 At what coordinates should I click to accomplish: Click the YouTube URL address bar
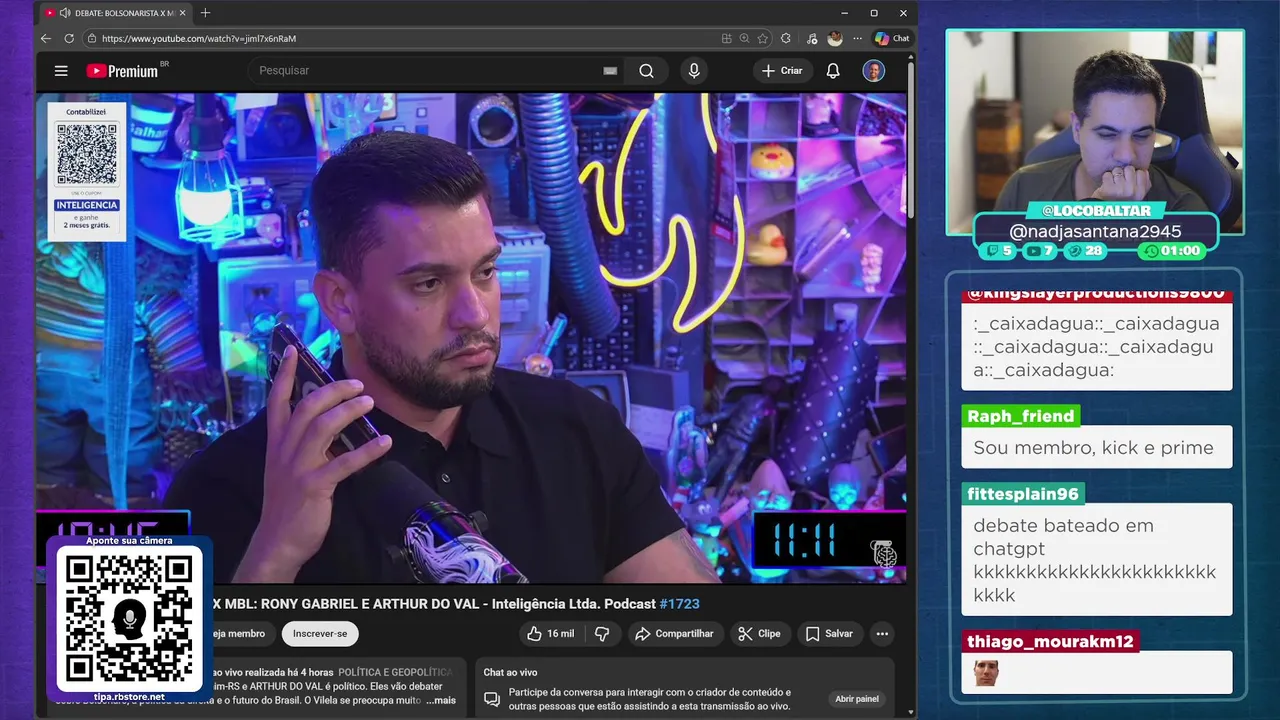[400, 38]
